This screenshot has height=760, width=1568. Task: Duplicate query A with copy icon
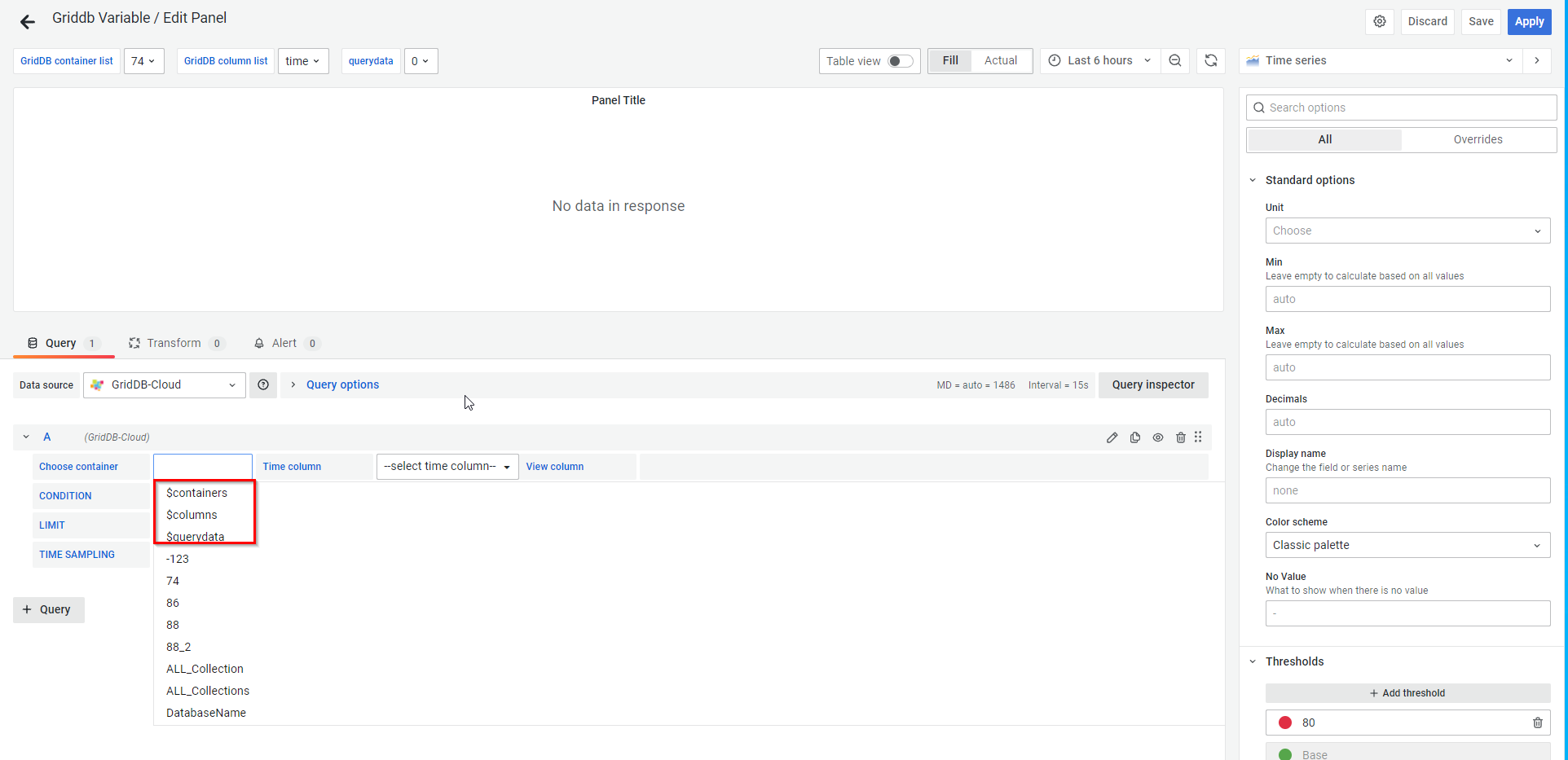[x=1134, y=438]
